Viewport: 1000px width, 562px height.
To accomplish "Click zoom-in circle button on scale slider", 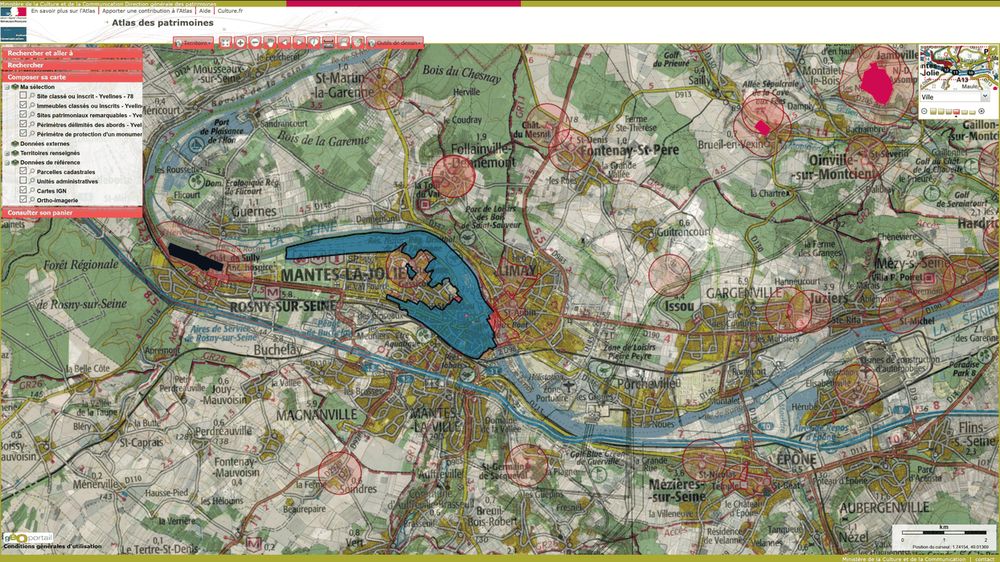I will (982, 111).
